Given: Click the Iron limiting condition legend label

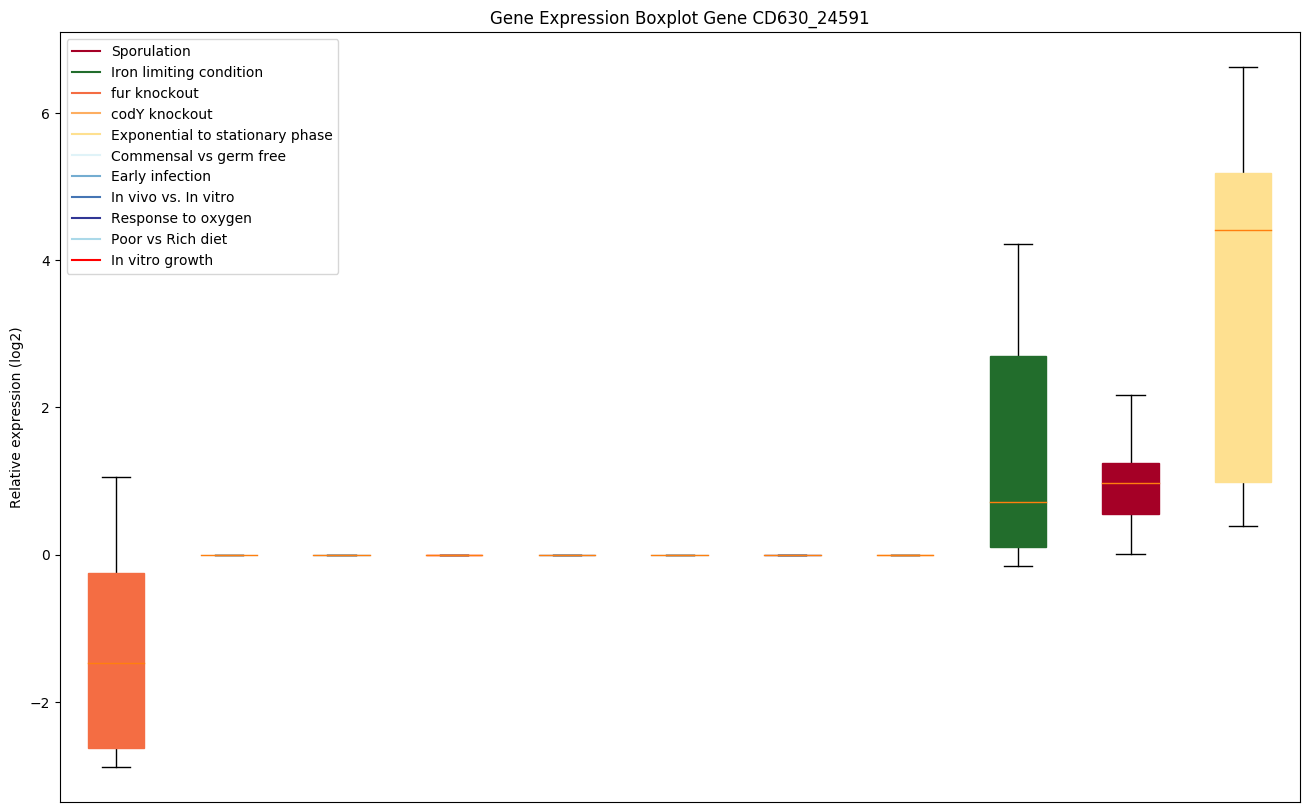Looking at the screenshot, I should tap(186, 72).
